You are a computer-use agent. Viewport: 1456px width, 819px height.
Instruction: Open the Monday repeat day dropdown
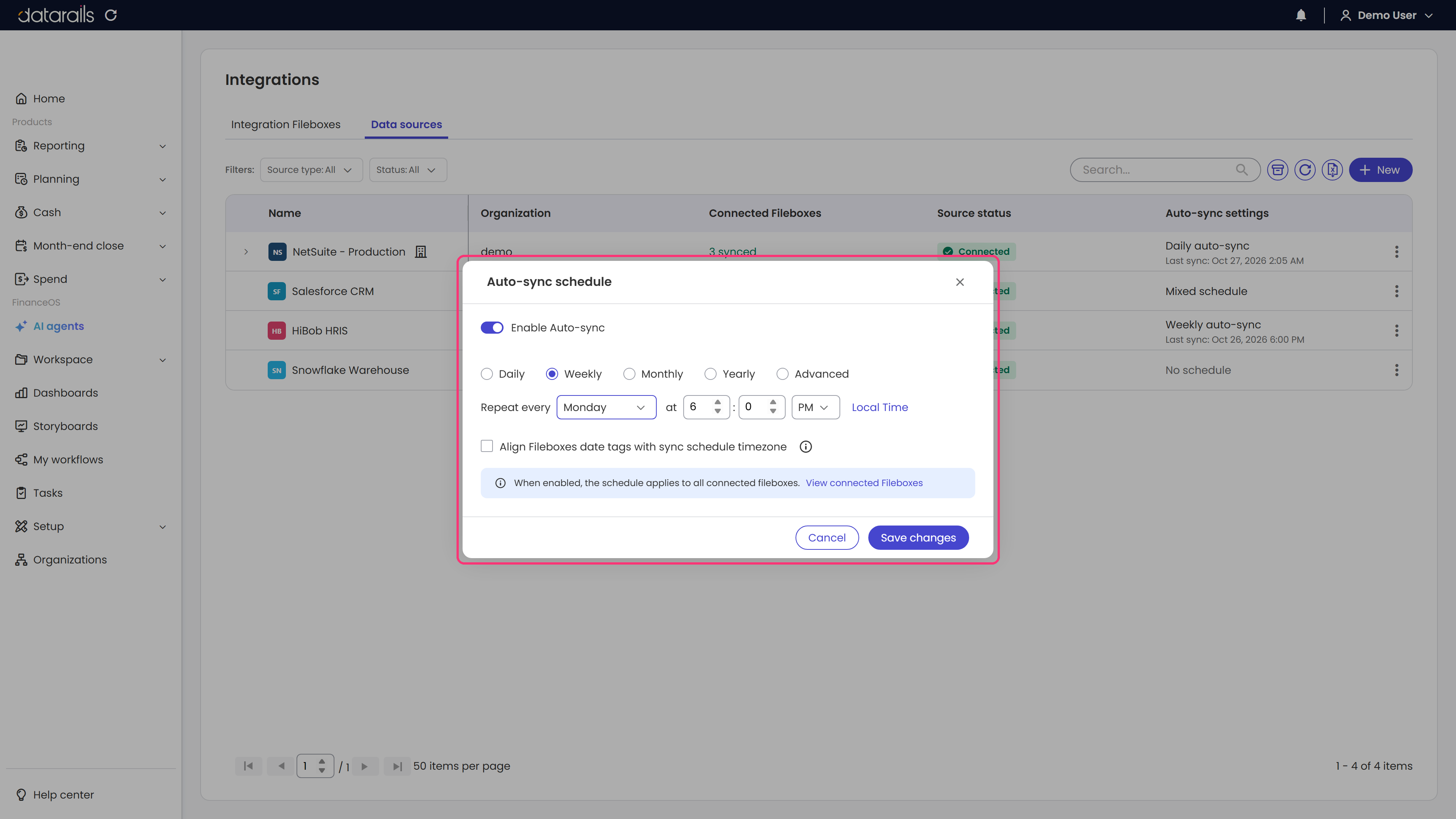(606, 407)
